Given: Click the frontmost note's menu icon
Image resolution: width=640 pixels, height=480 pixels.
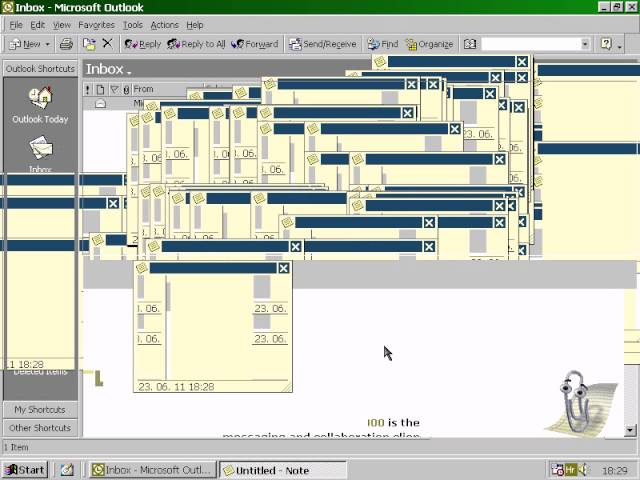Looking at the screenshot, I should tap(142, 268).
